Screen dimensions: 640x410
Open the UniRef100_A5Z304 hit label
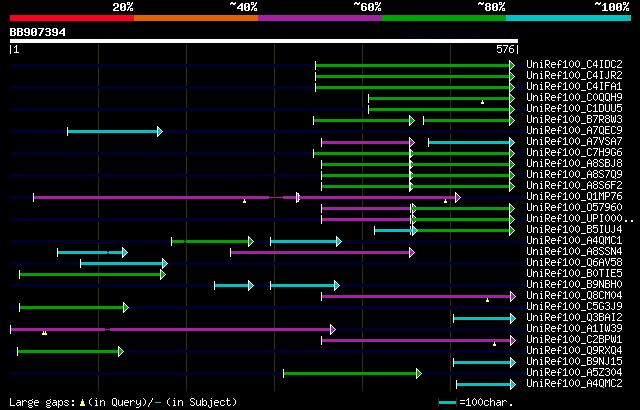(x=574, y=373)
